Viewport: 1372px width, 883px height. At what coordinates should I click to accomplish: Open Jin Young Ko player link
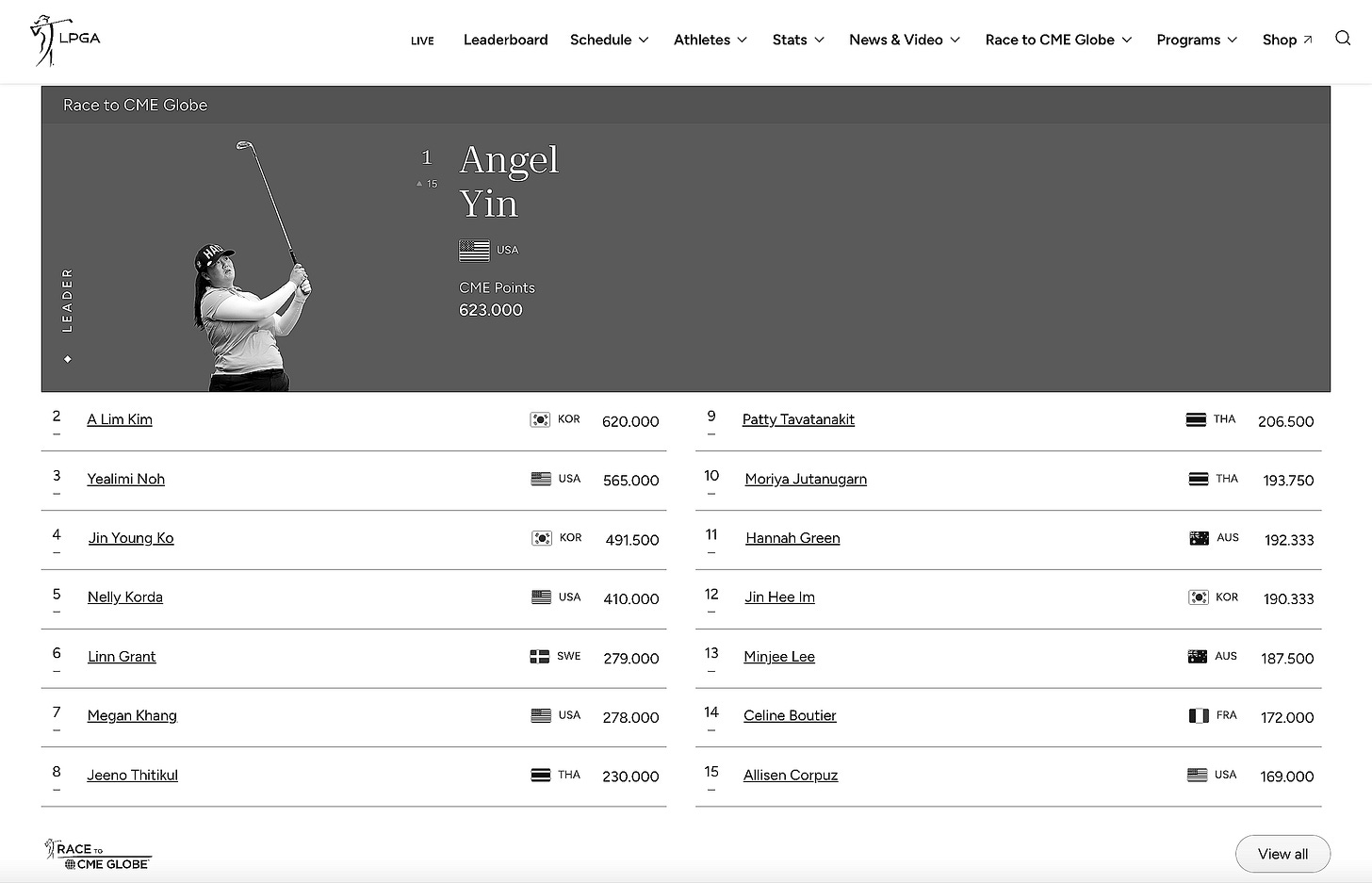pos(131,538)
